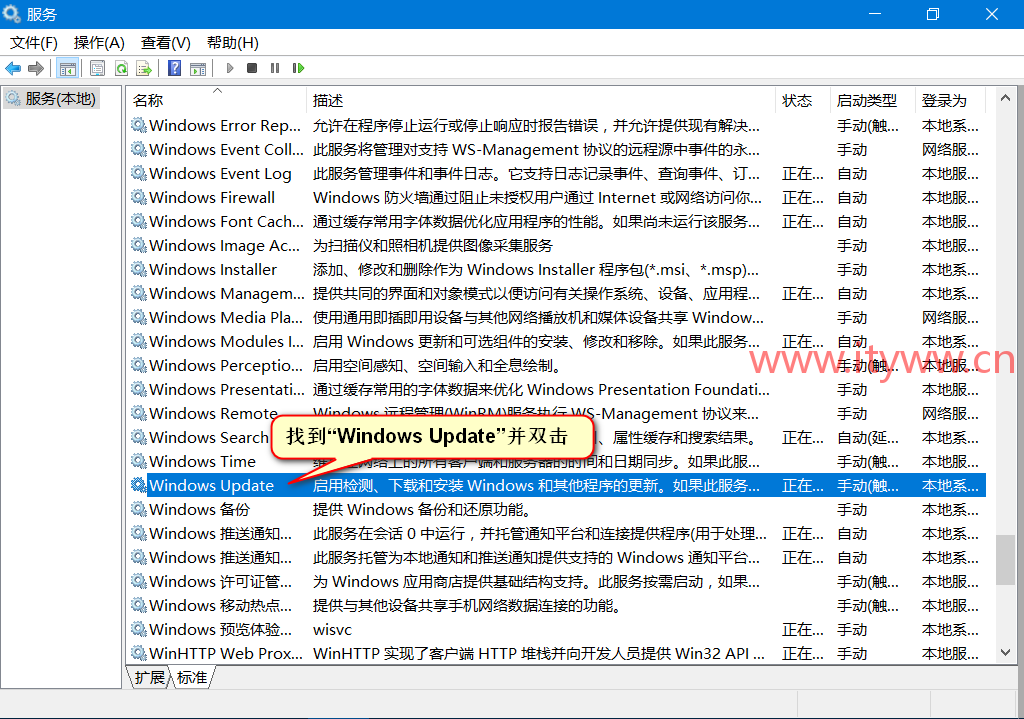Click the gear icon beside Windows Event Log
The height and width of the screenshot is (719, 1024).
(138, 173)
